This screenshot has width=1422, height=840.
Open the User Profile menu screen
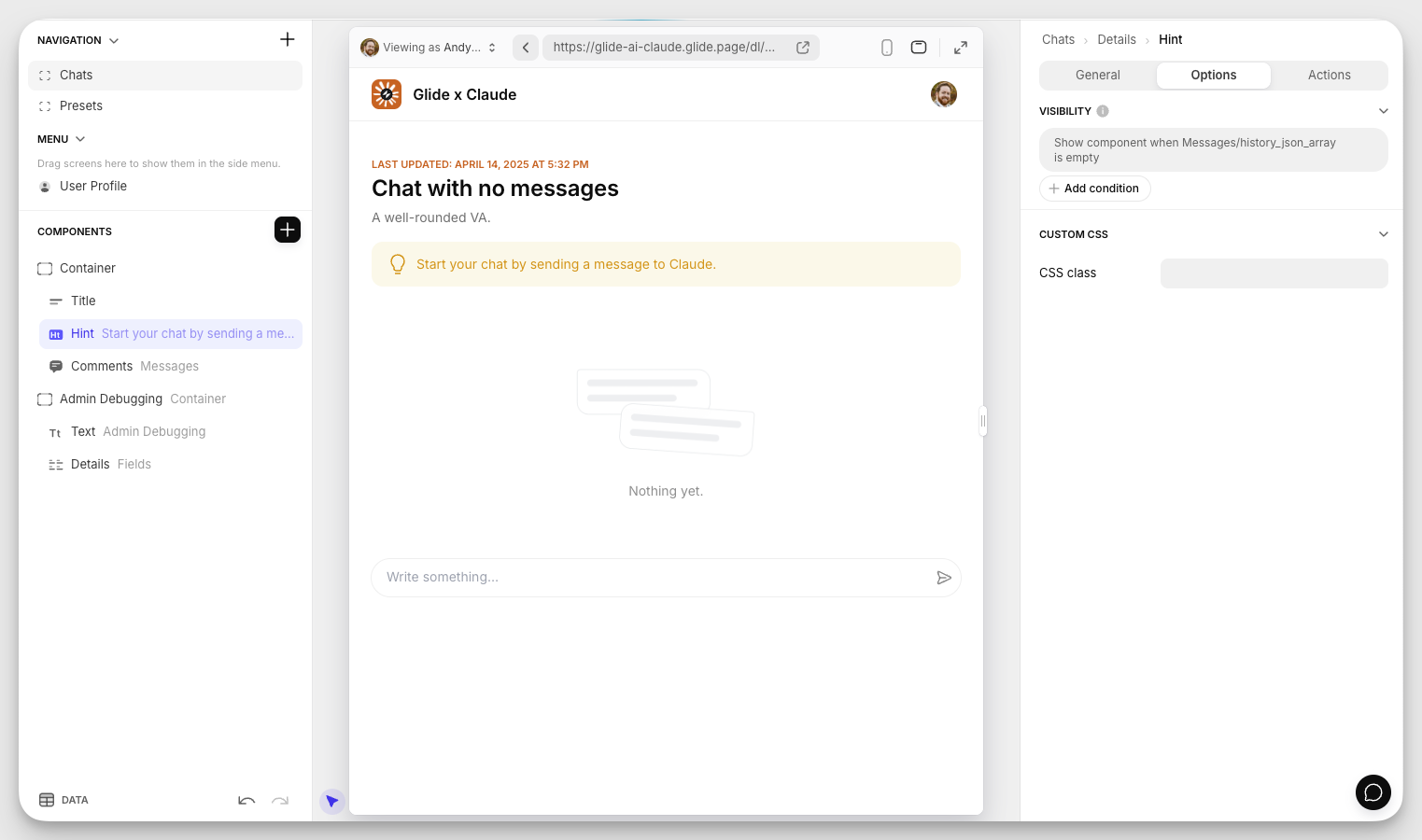click(x=165, y=187)
